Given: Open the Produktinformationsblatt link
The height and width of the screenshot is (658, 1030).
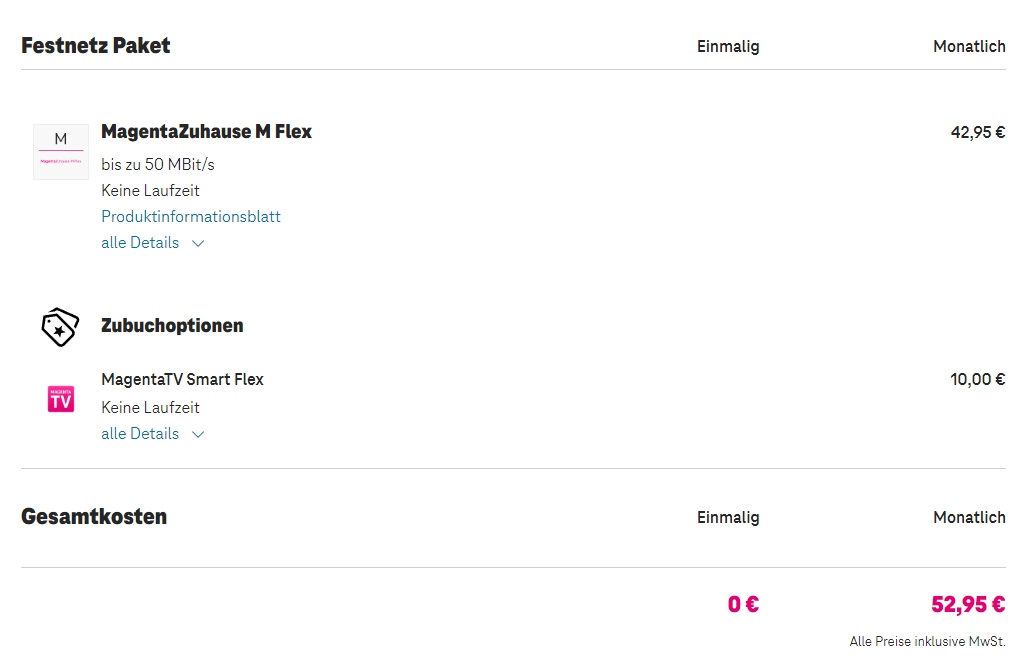Looking at the screenshot, I should (191, 217).
